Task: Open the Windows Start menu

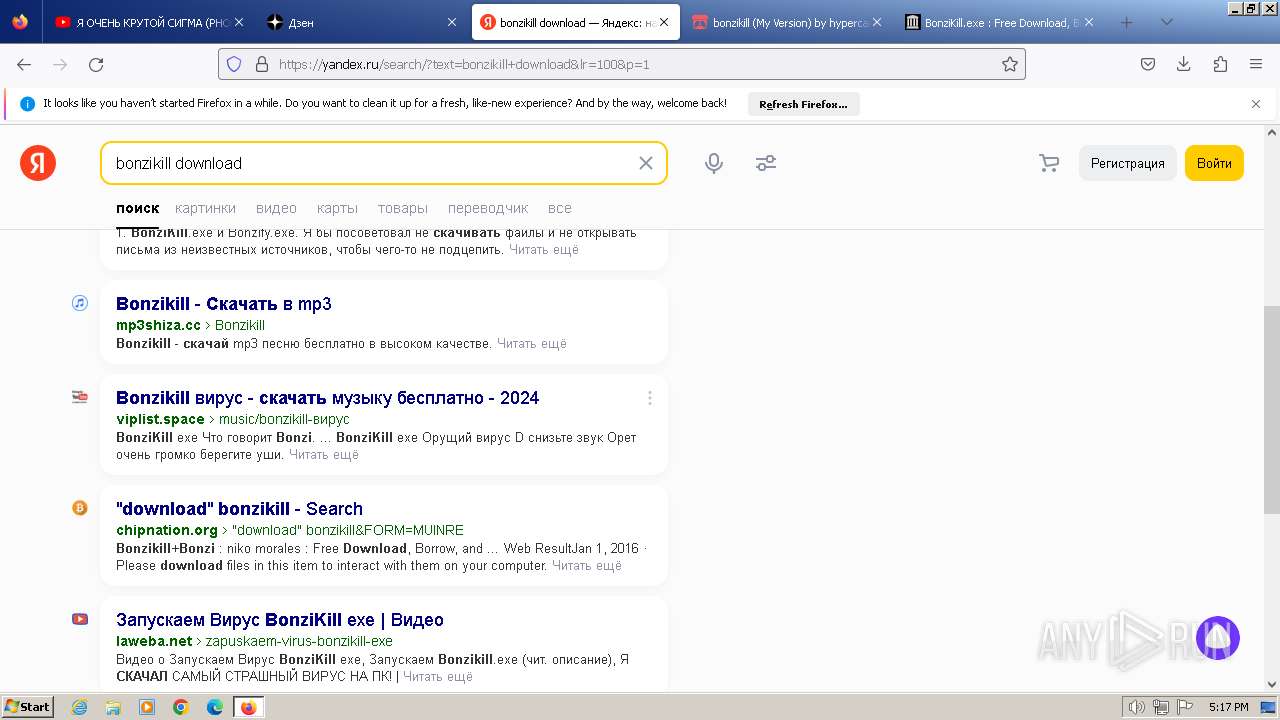Action: click(x=27, y=707)
